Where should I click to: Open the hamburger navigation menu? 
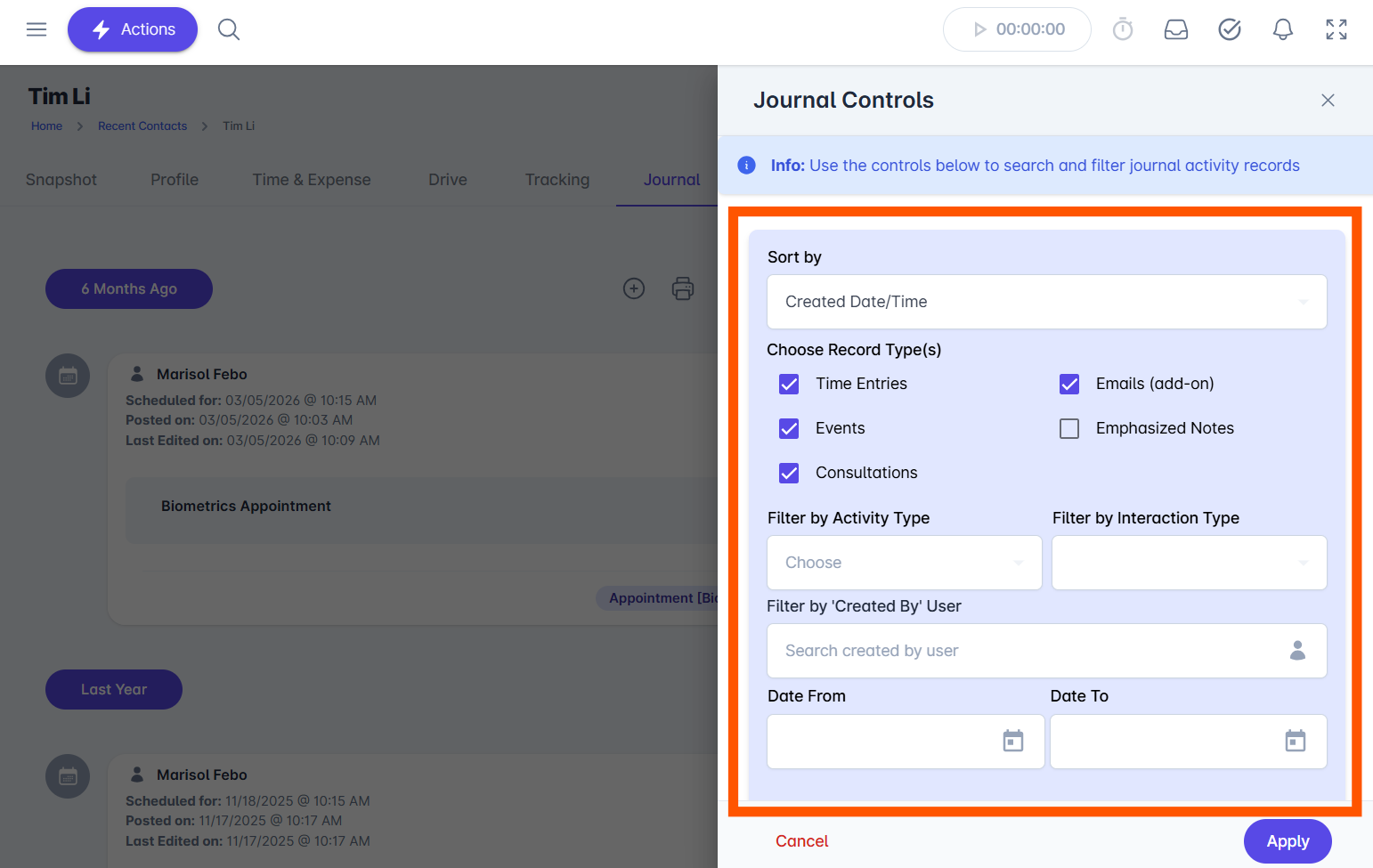point(37,29)
